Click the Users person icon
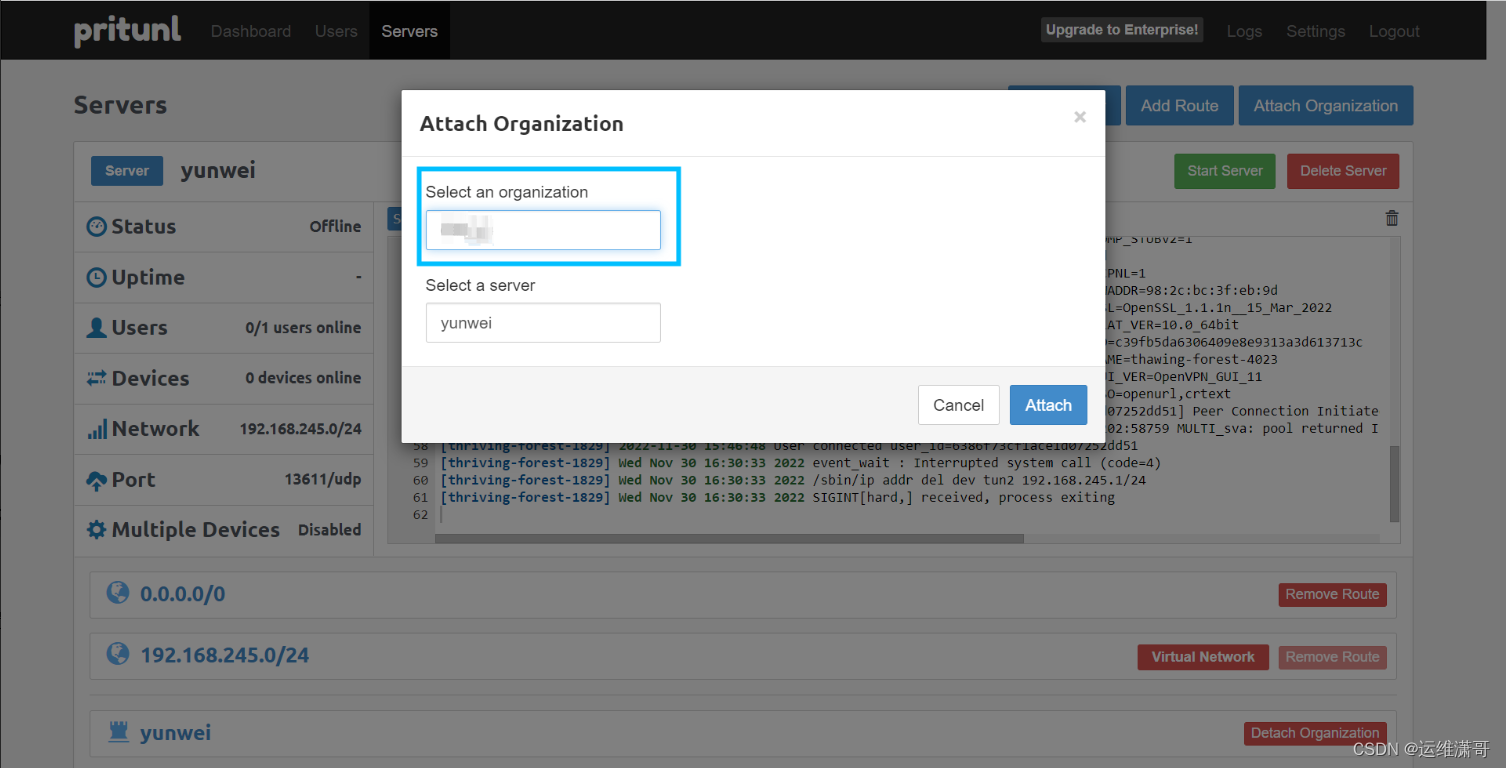 (x=96, y=328)
